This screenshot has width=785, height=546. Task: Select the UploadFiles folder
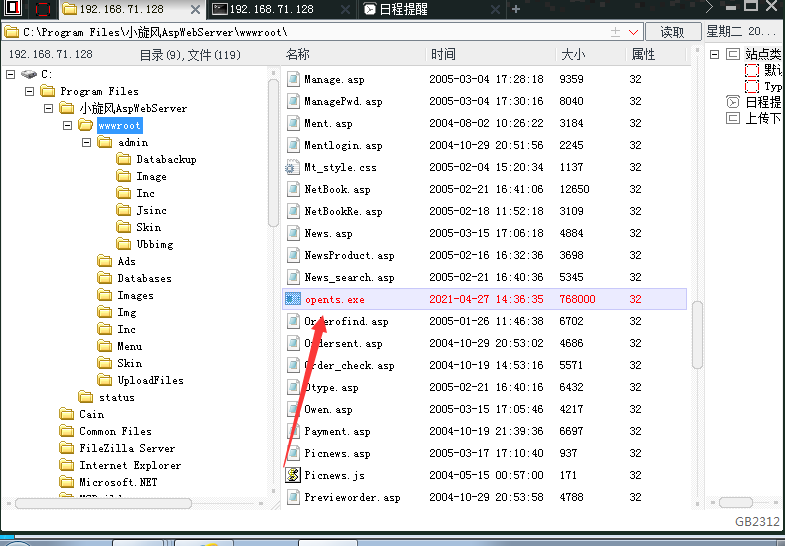pos(150,380)
